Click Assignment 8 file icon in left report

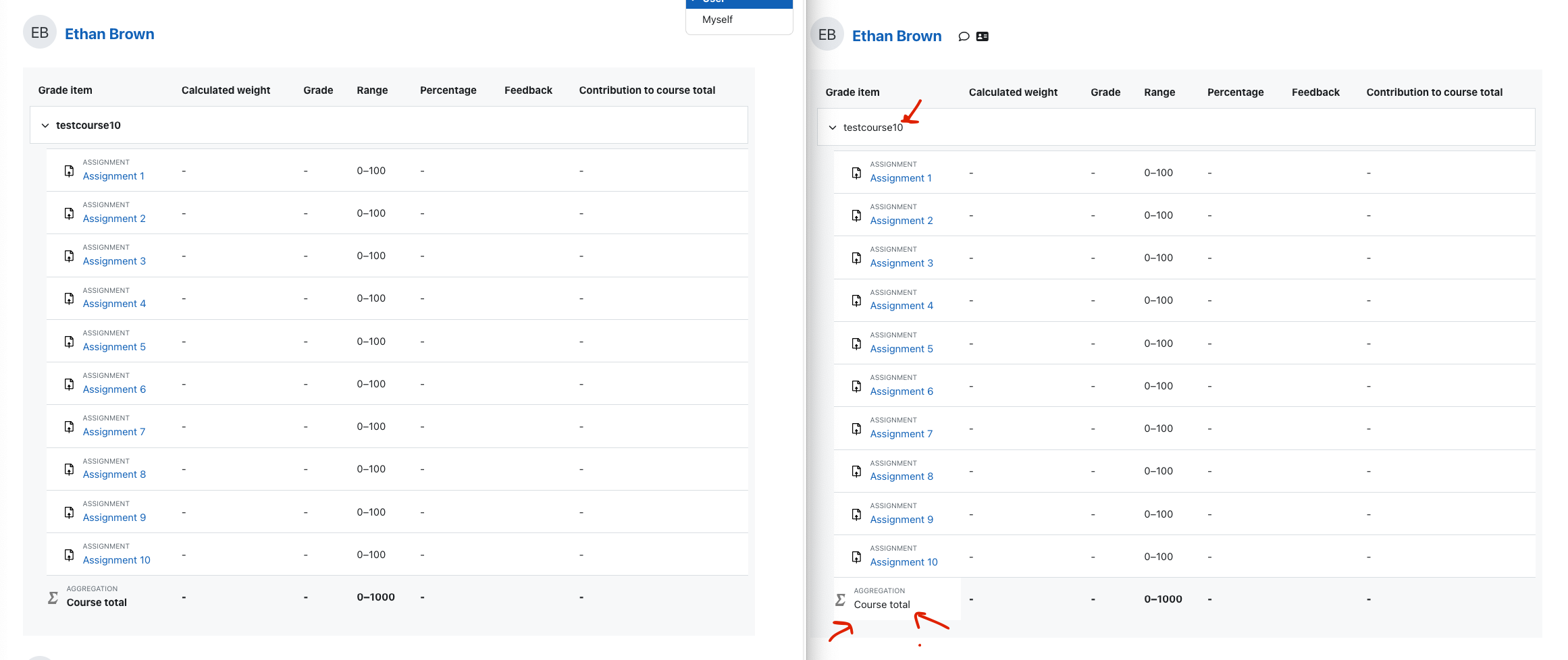click(x=69, y=469)
